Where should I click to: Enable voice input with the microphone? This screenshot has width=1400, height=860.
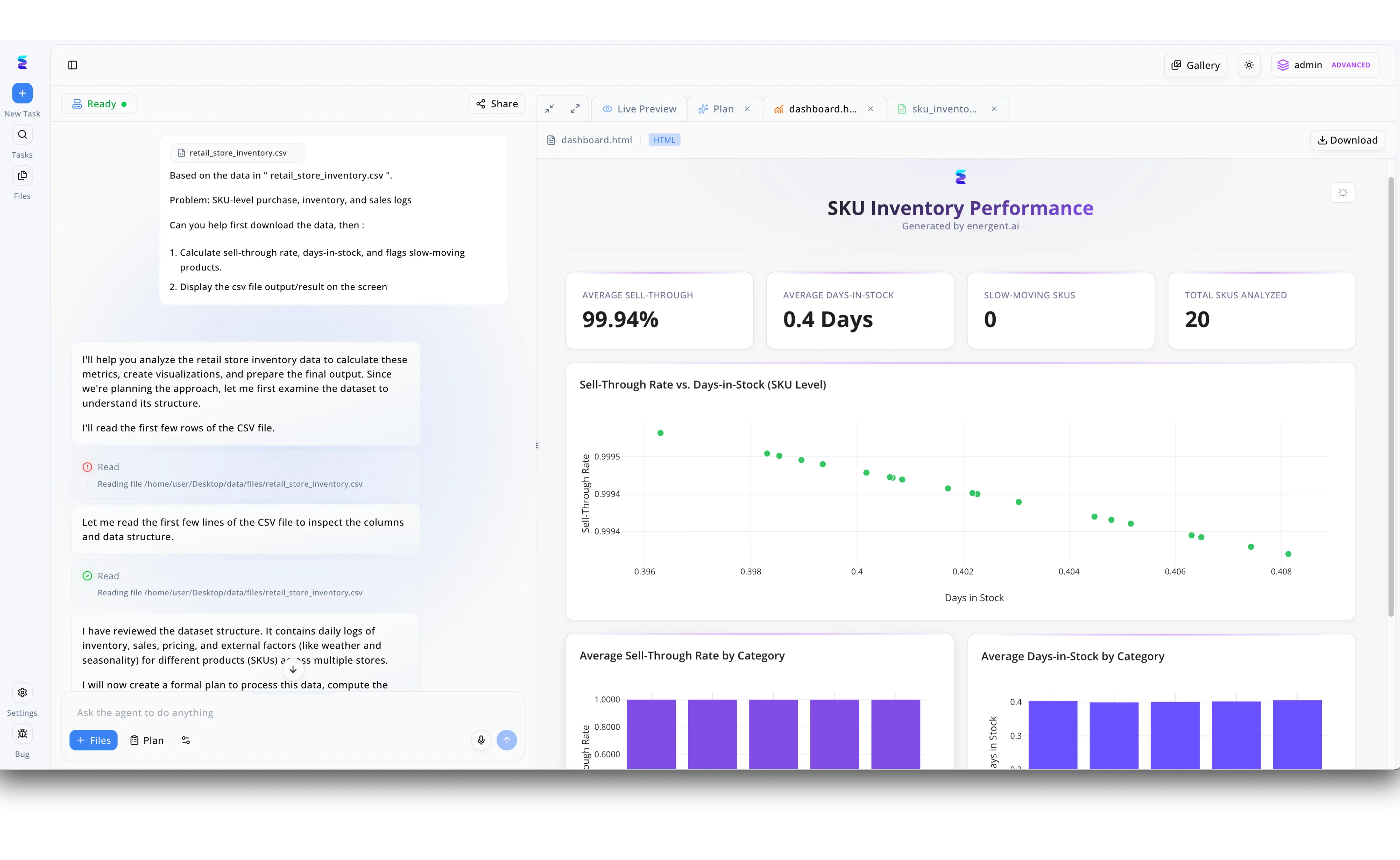[481, 740]
